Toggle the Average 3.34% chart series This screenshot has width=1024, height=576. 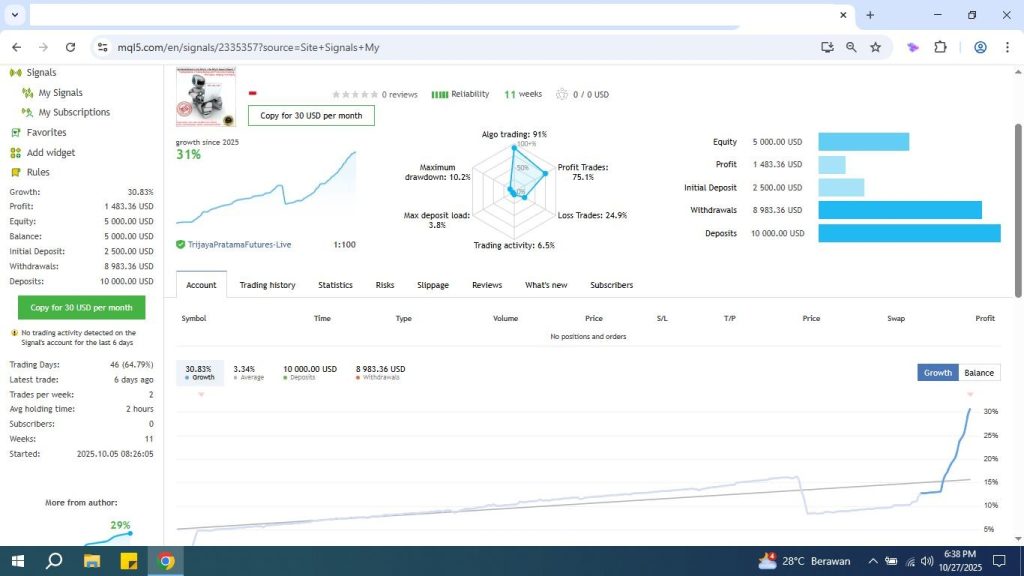click(246, 373)
